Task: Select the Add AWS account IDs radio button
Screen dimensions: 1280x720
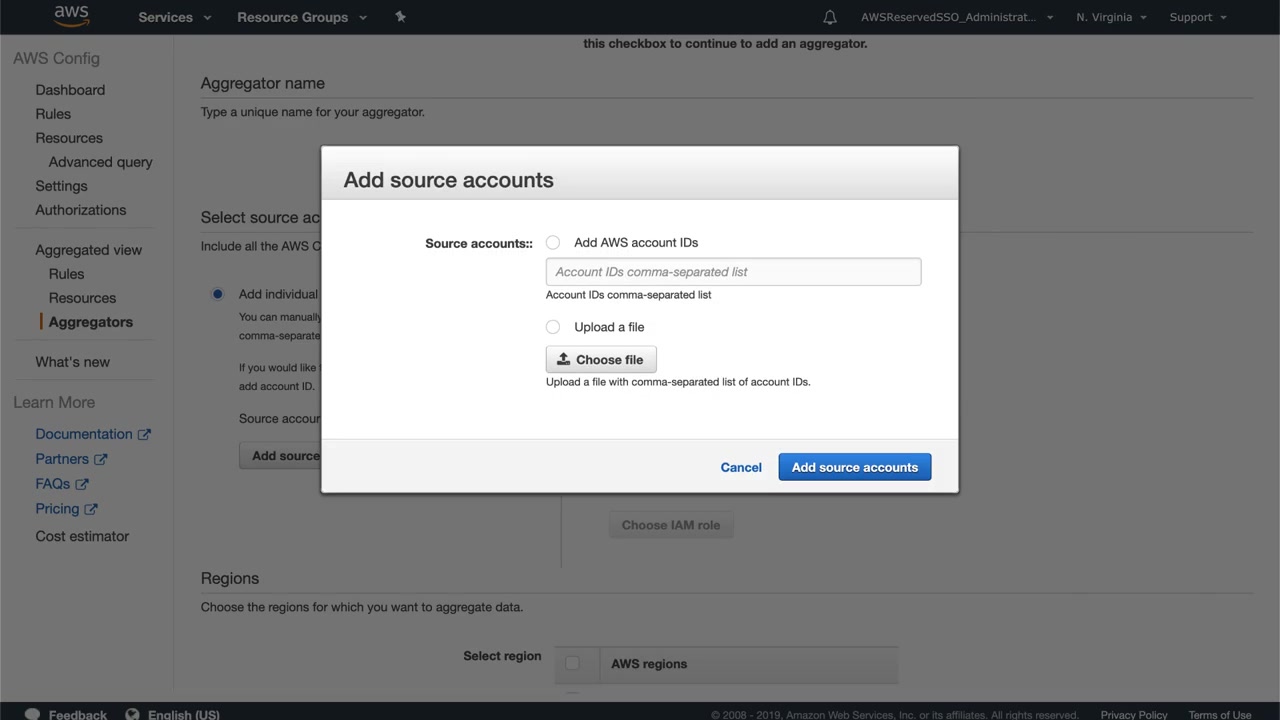Action: click(x=553, y=243)
